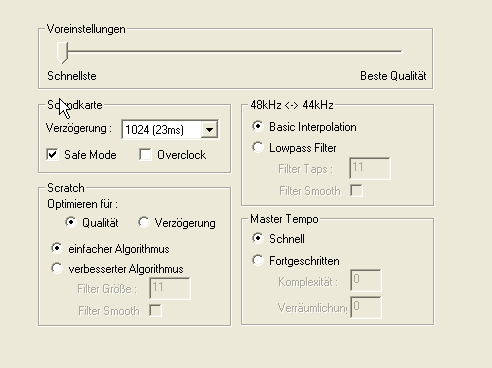Open the Verzögerung latency dropdown arrow

click(209, 129)
